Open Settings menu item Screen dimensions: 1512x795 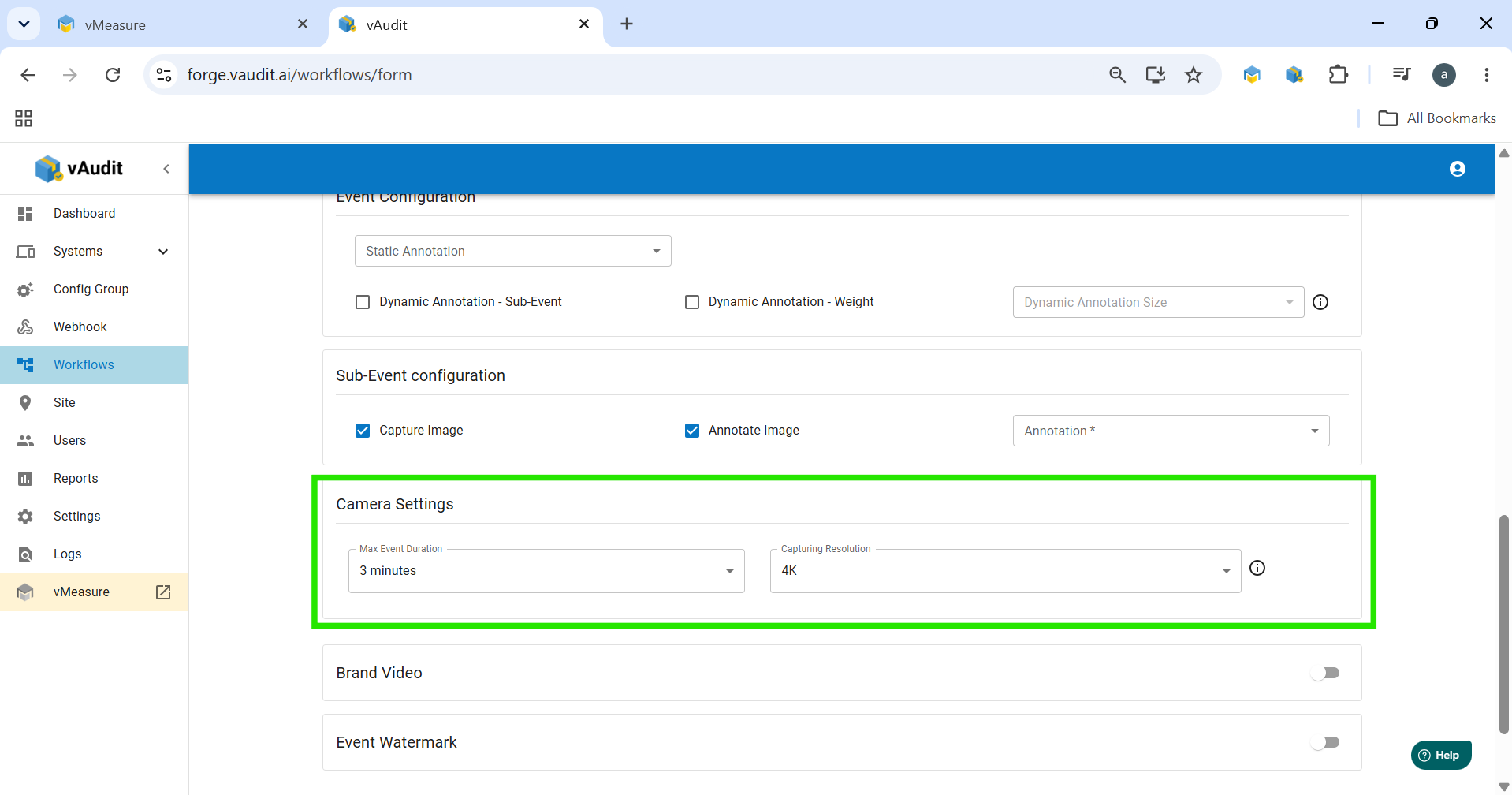tap(77, 517)
